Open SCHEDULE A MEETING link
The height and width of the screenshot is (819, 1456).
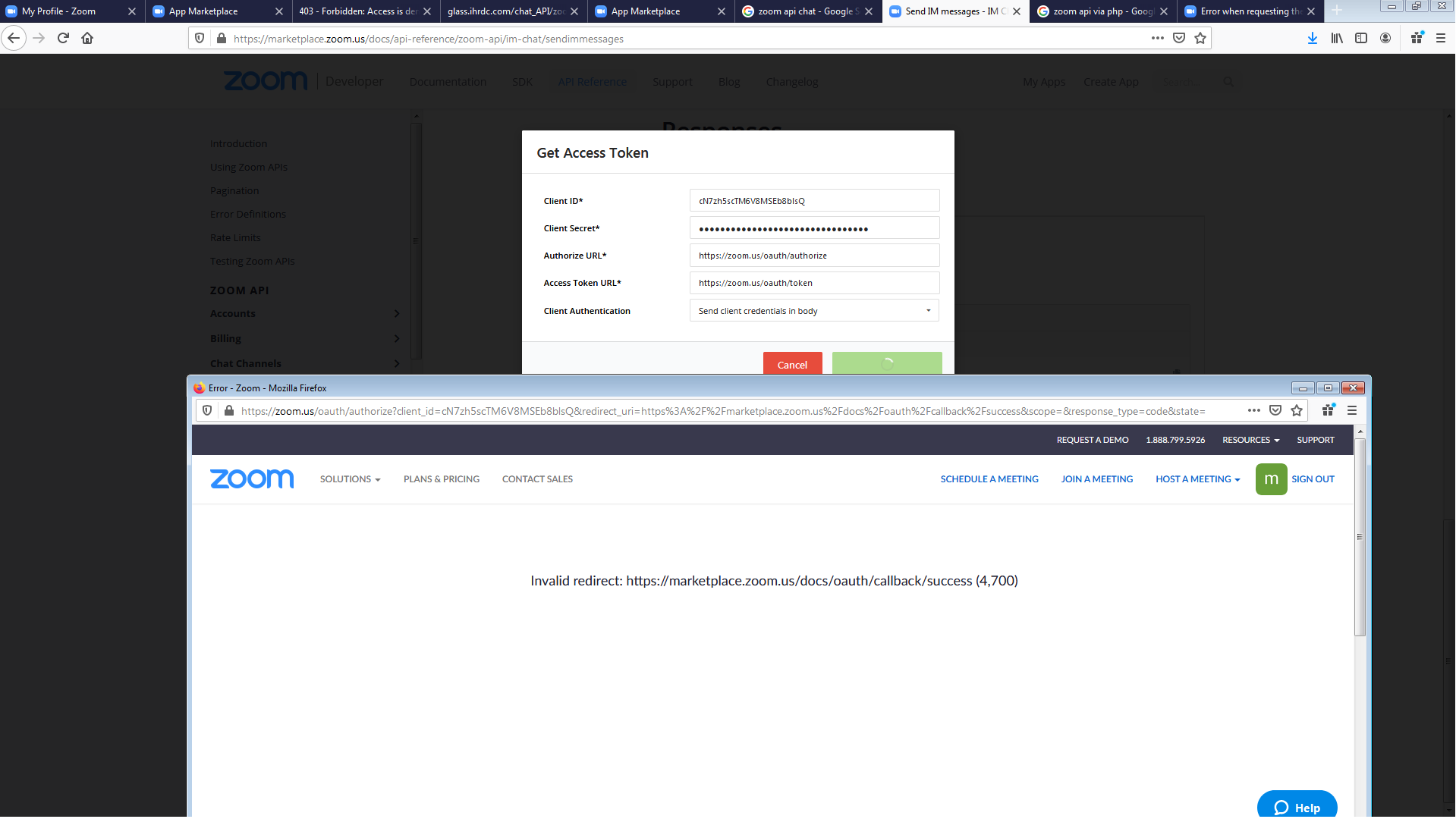coord(989,479)
